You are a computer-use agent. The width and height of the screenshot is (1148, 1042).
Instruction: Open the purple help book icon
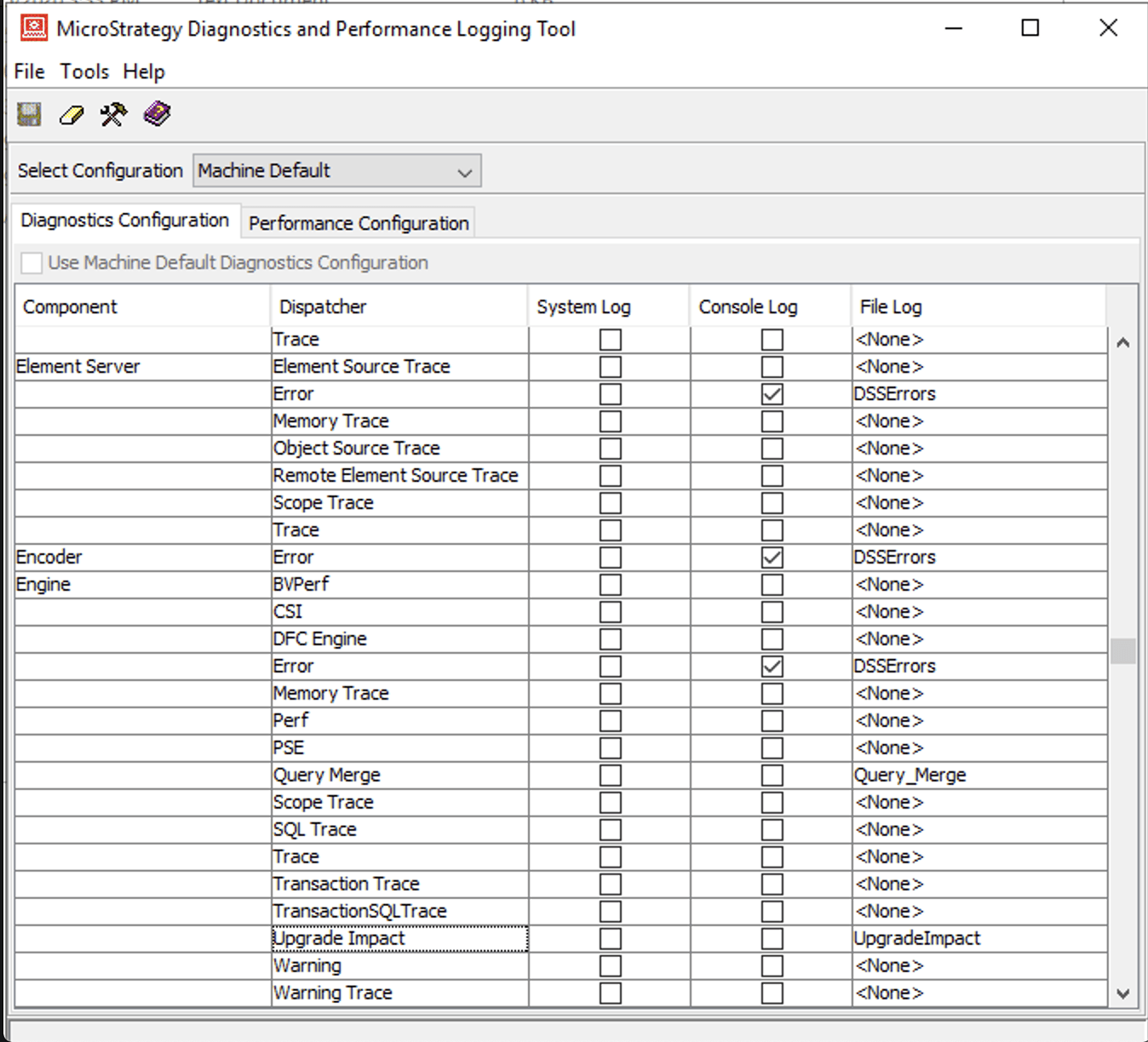[x=157, y=113]
